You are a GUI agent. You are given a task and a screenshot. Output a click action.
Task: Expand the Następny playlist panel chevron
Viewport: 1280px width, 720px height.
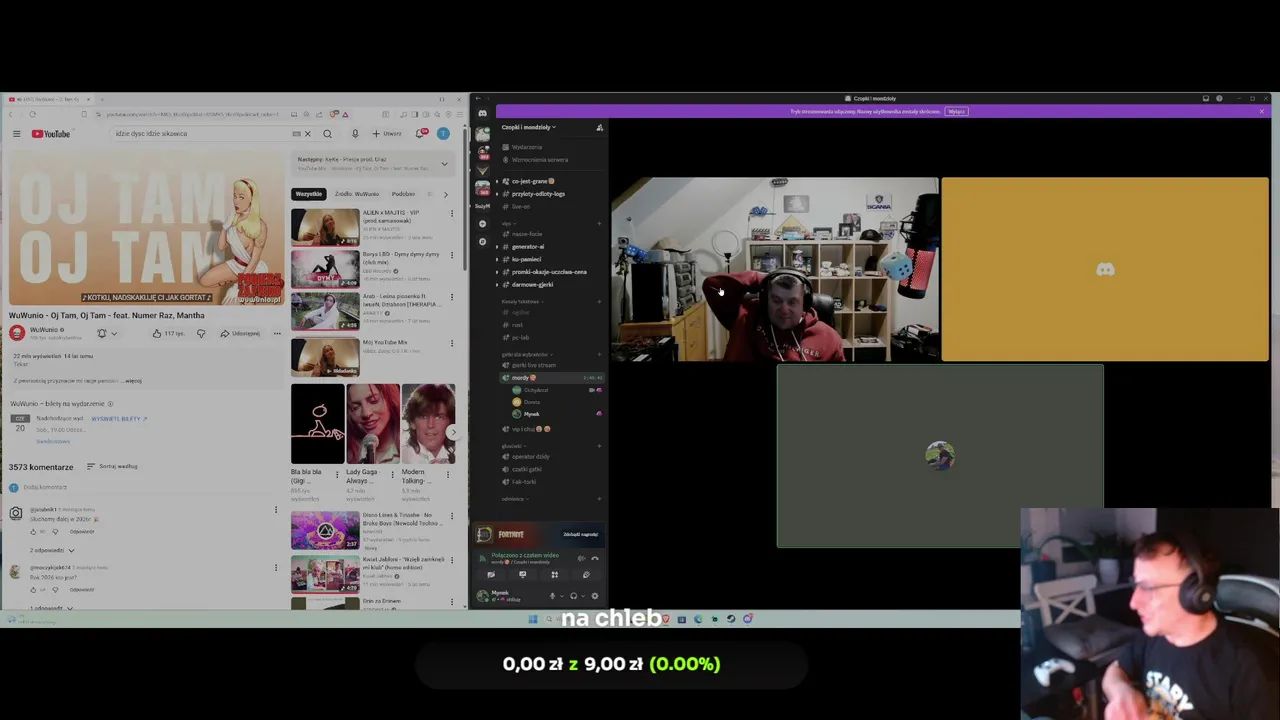click(445, 164)
